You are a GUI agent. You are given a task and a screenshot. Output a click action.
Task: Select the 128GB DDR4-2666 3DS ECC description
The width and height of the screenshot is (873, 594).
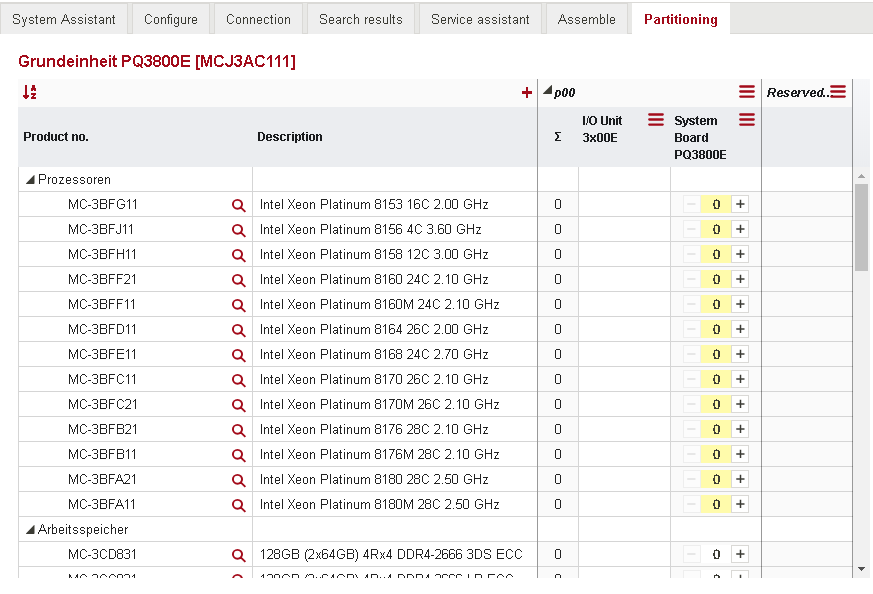391,554
